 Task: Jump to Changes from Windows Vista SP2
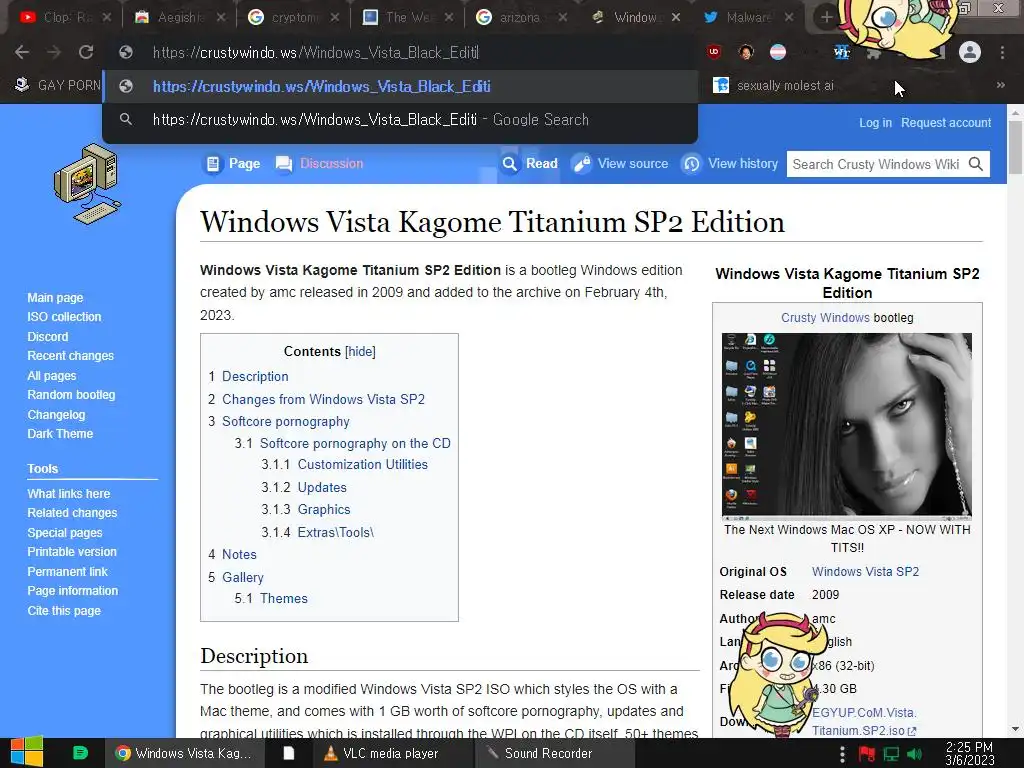[x=323, y=399]
